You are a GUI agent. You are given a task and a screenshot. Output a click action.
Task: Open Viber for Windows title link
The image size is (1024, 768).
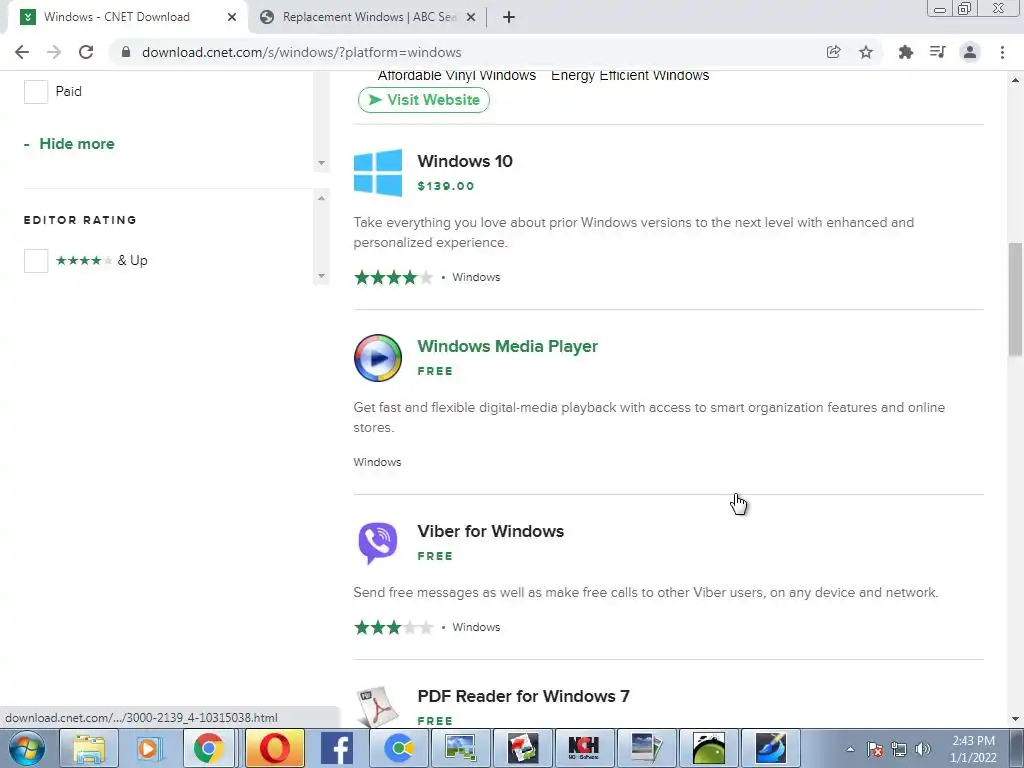tap(490, 531)
